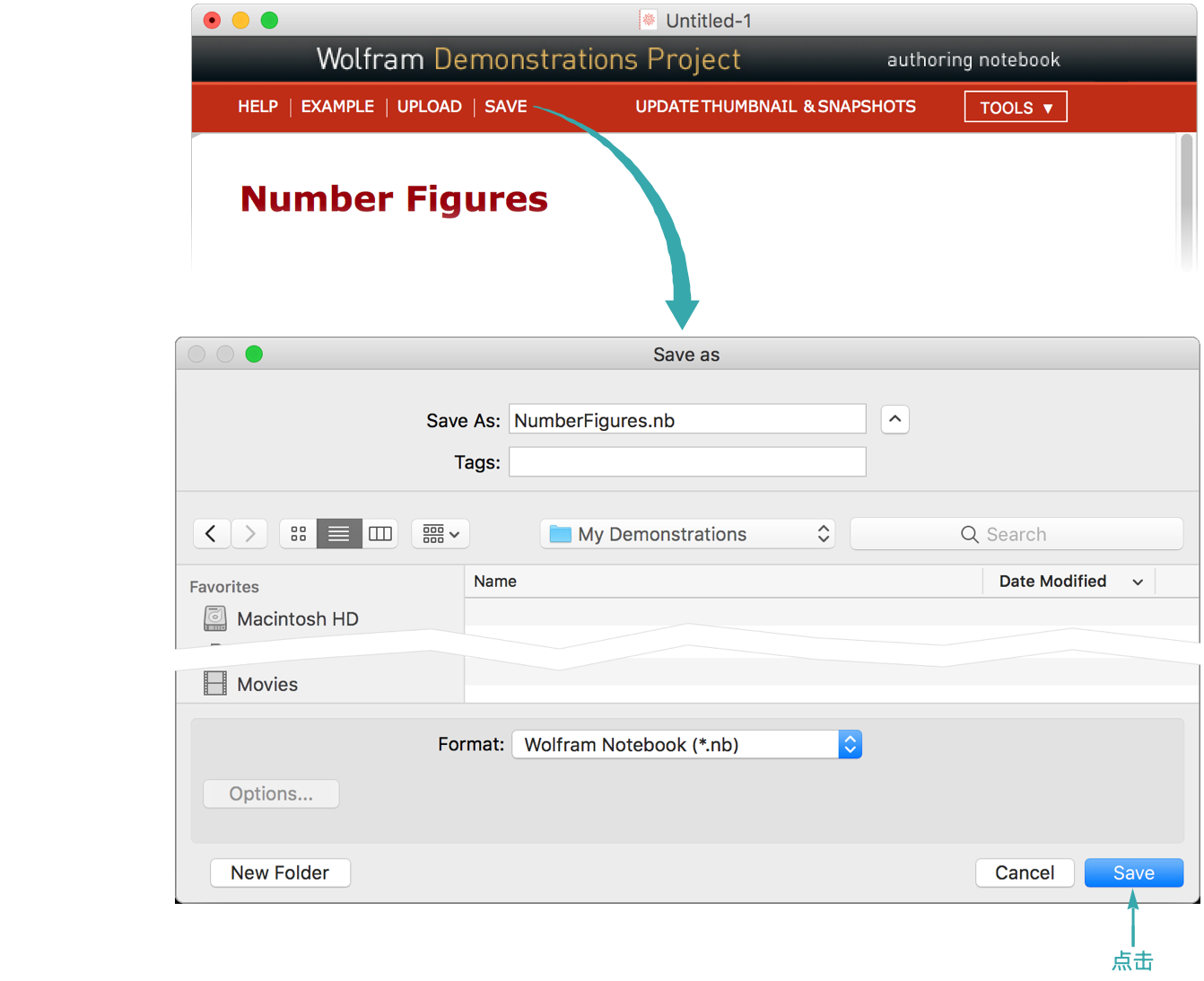Viewport: 1204px width, 981px height.
Task: Open the item grouping dropdown
Action: (441, 534)
